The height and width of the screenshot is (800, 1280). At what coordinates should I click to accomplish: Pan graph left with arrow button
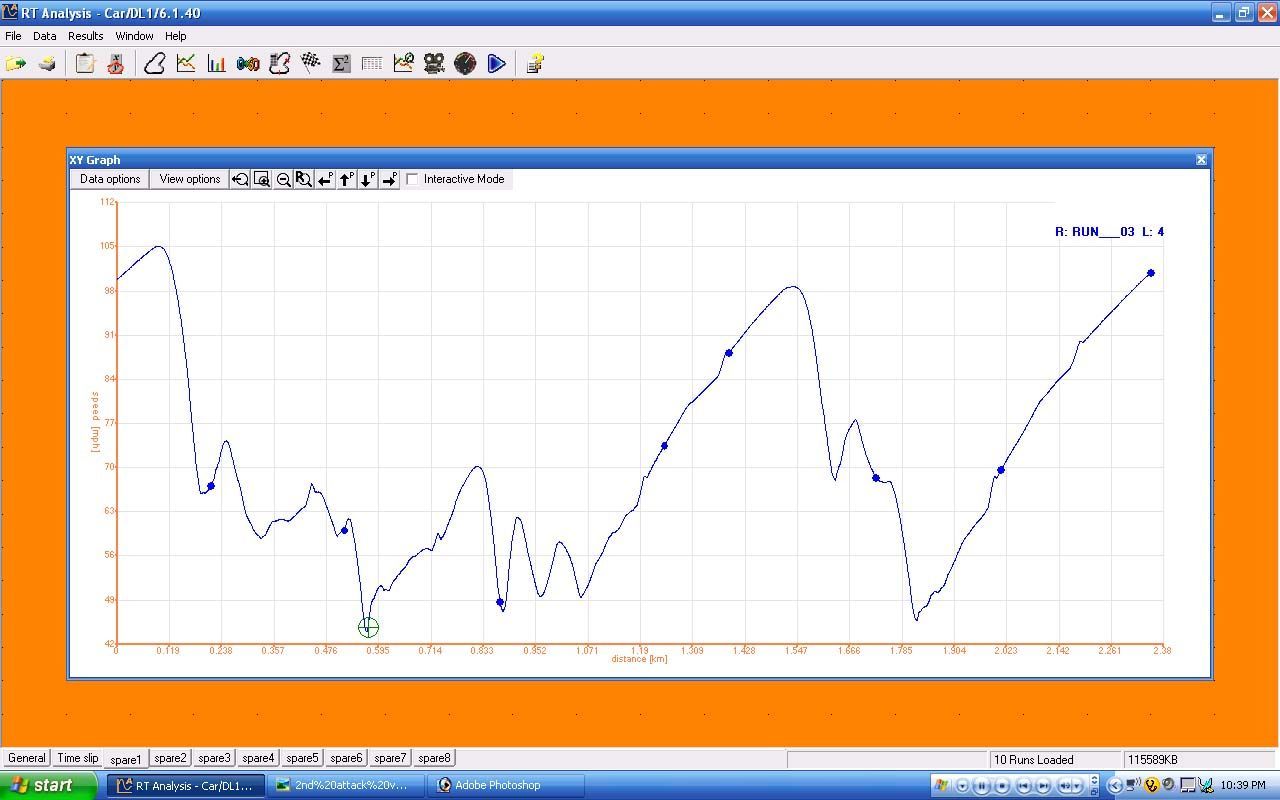click(x=325, y=180)
